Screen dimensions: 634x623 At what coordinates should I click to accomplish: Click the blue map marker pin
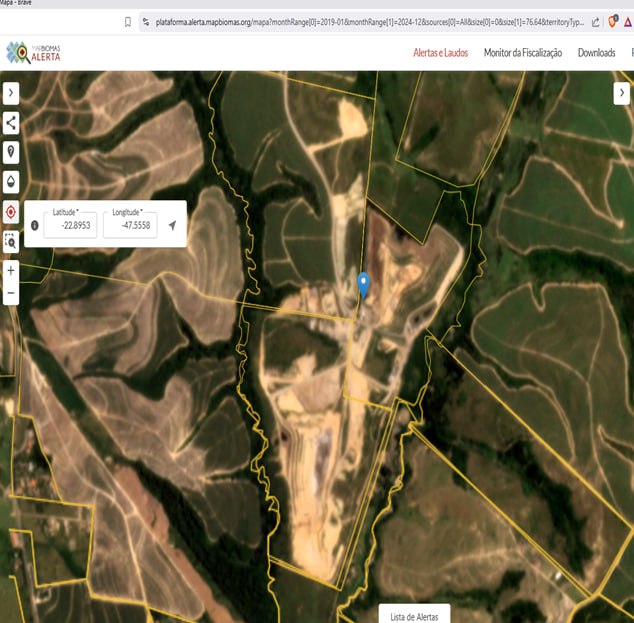[364, 284]
